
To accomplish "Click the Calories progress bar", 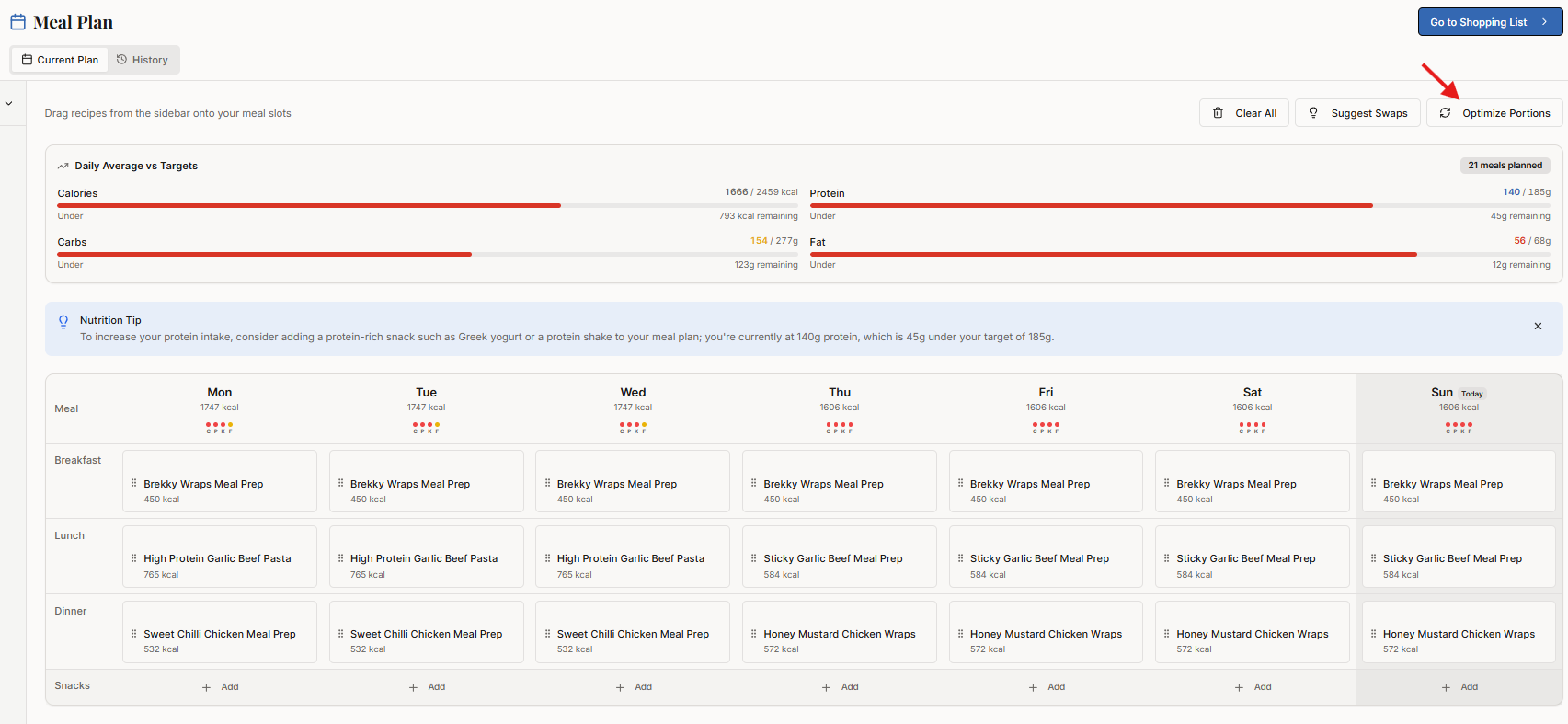I will click(428, 206).
